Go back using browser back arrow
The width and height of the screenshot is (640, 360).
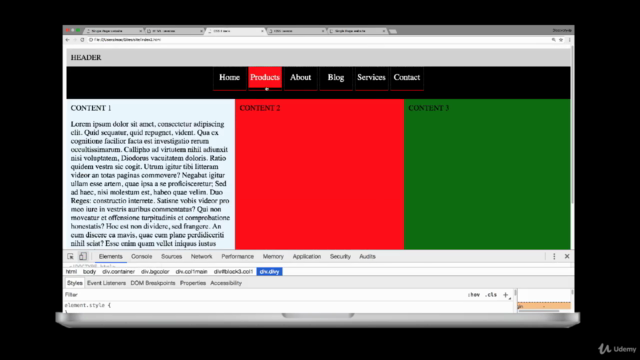pyautogui.click(x=68, y=40)
